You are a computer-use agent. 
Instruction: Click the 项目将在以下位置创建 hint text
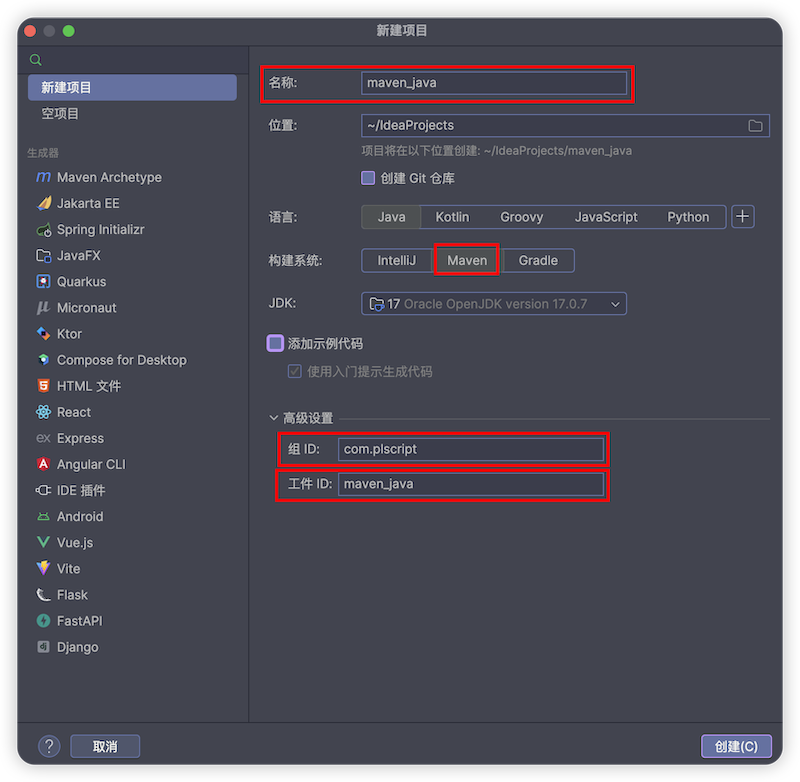click(x=496, y=151)
